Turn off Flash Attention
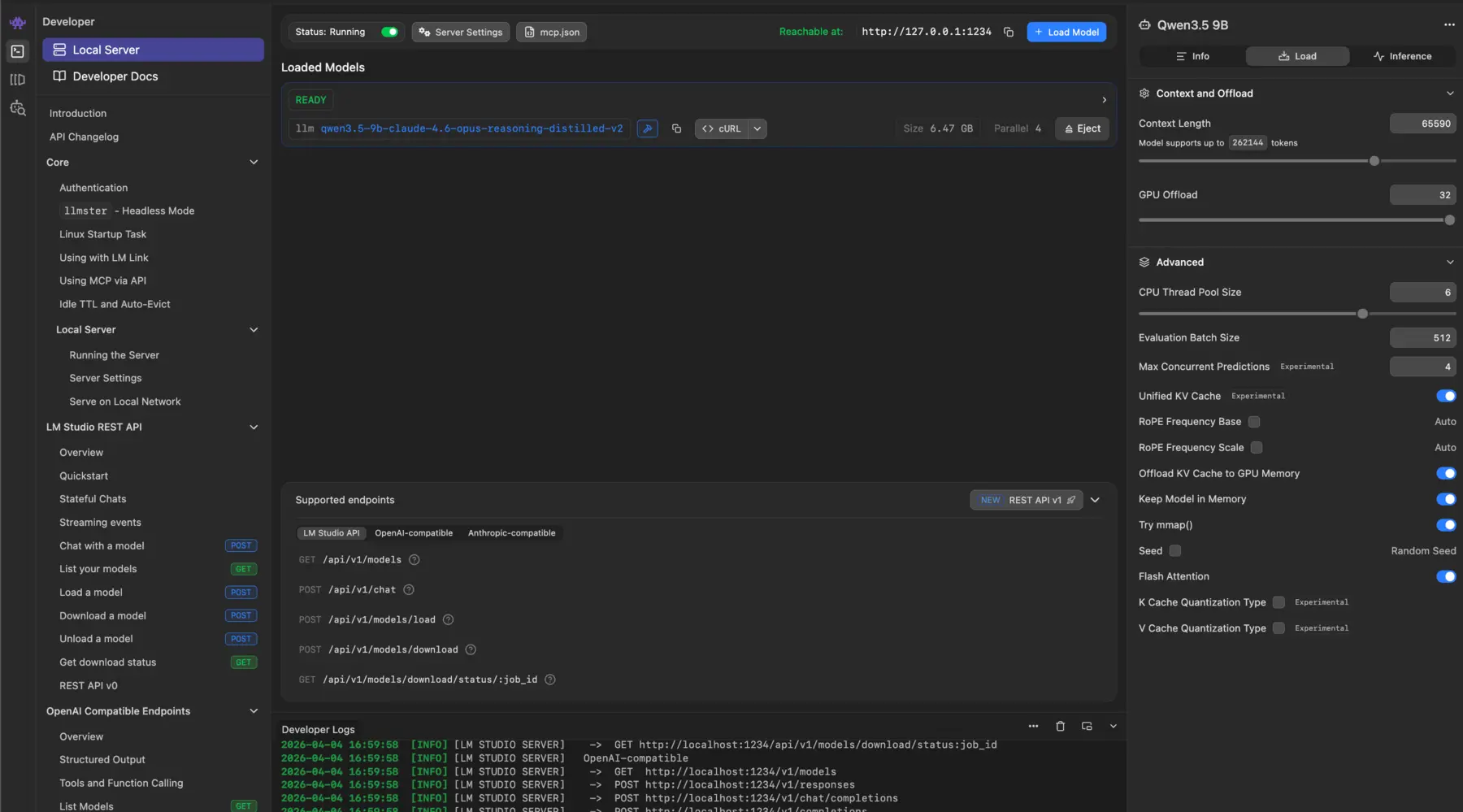 pos(1445,576)
